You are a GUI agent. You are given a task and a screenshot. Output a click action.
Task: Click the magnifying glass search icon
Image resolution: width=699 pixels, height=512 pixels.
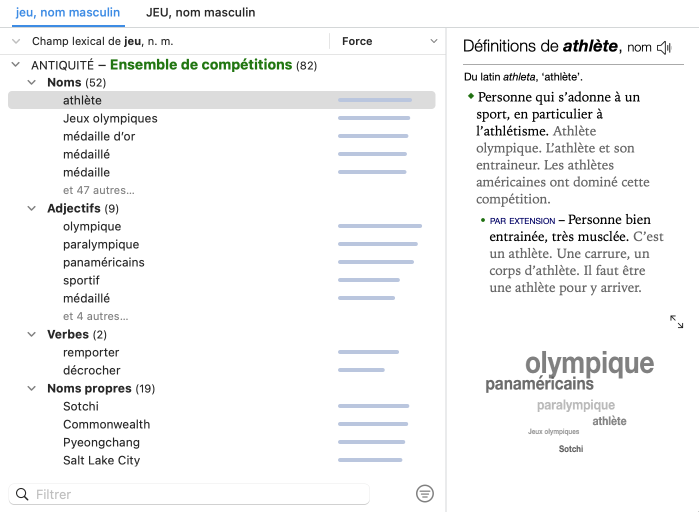point(22,494)
